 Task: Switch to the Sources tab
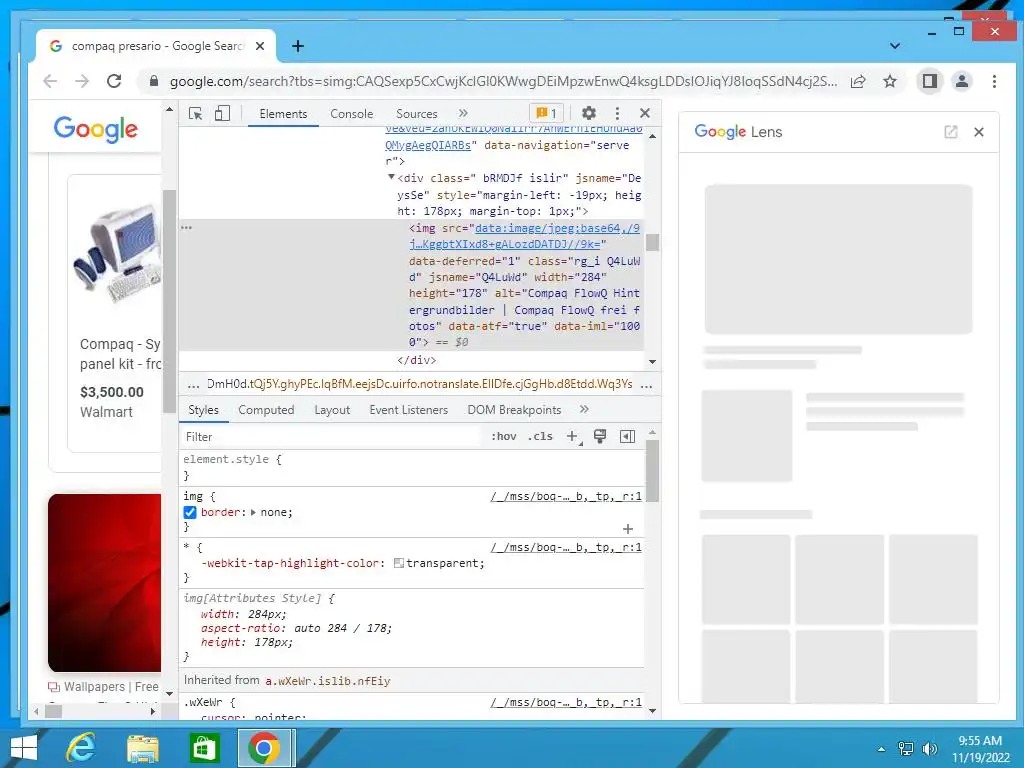click(417, 114)
